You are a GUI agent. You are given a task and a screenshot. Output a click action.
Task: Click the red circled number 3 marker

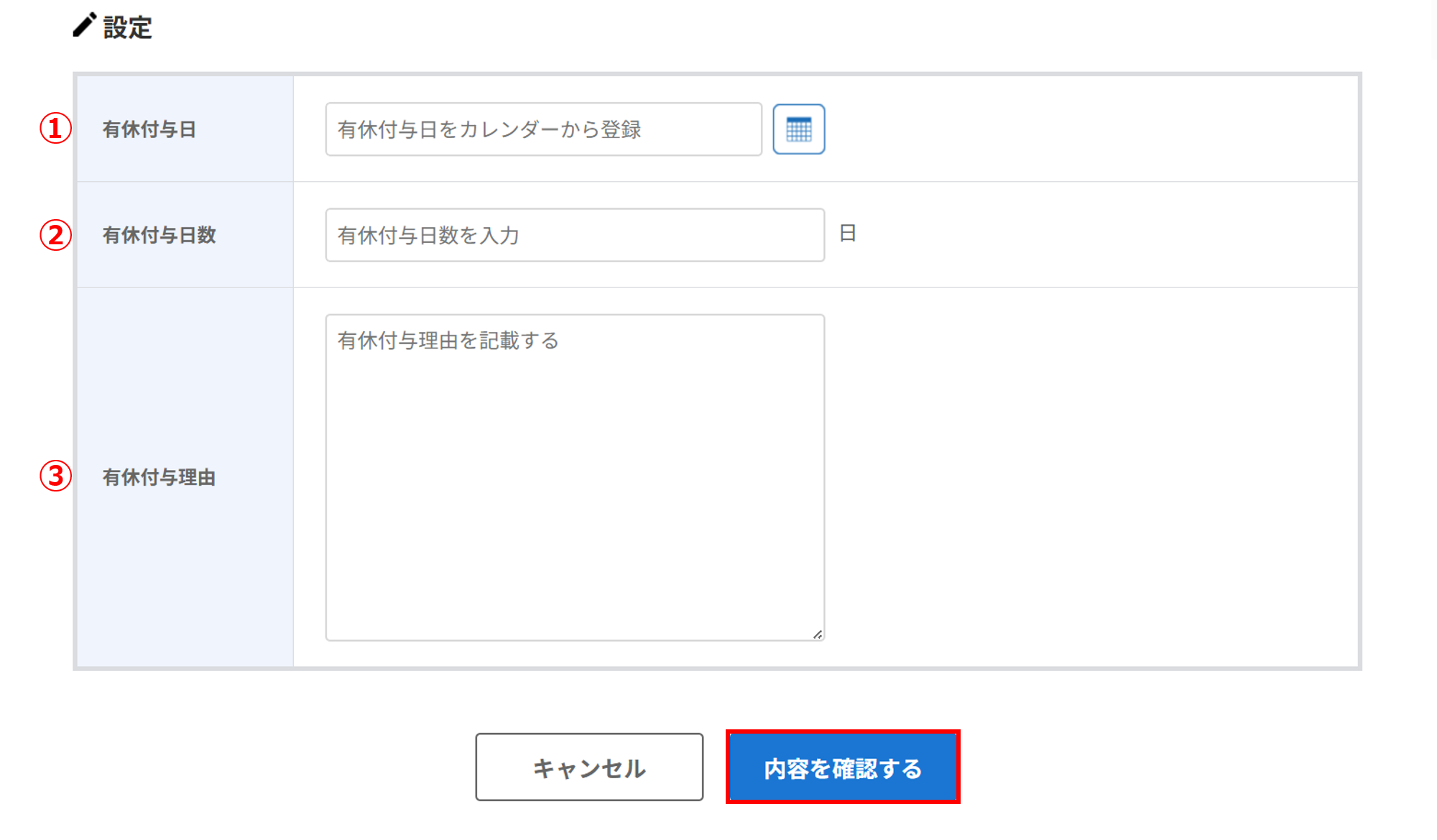click(x=55, y=476)
